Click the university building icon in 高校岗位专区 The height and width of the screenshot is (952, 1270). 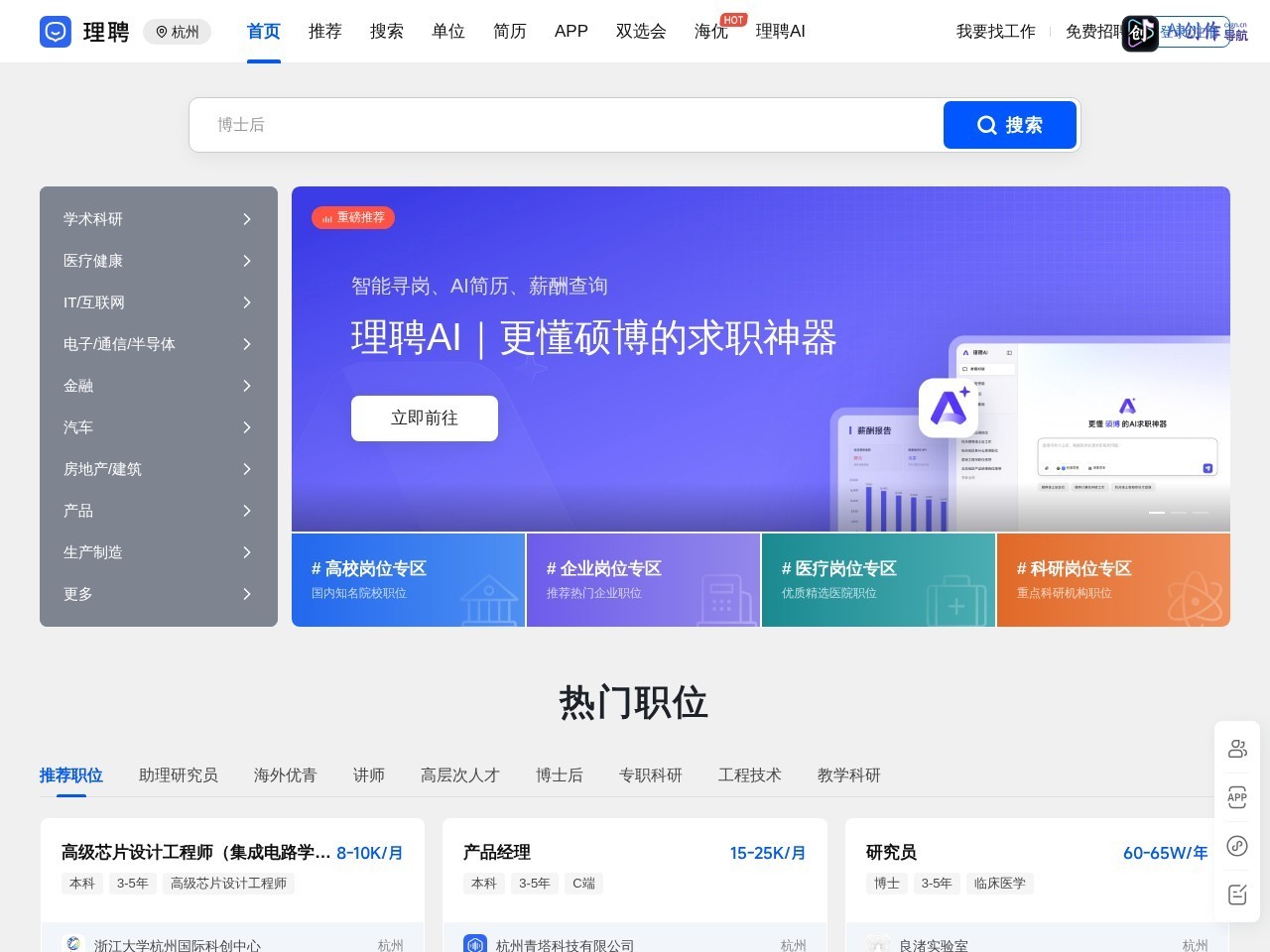click(490, 600)
